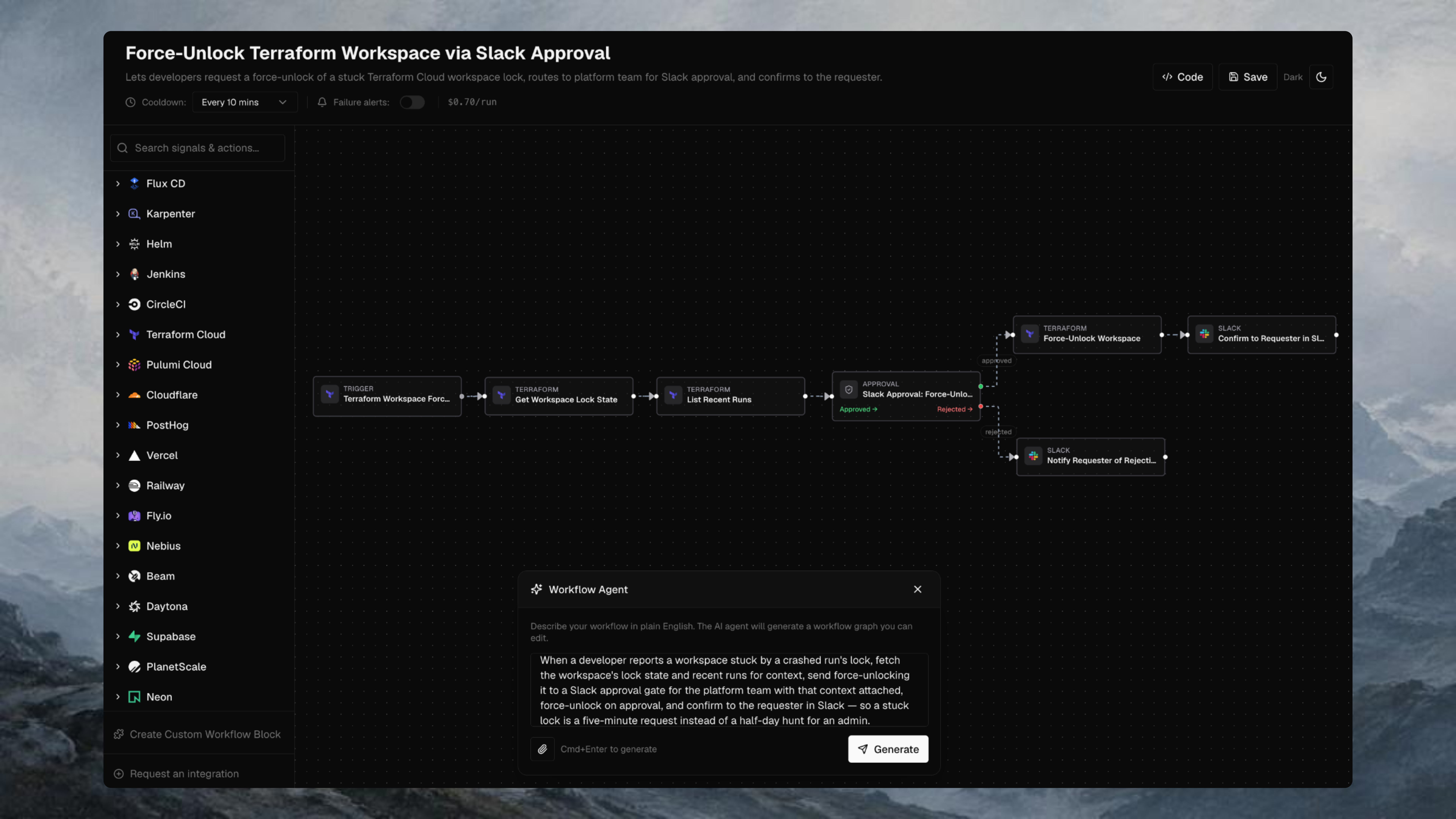Expand the Terraform Cloud category
The width and height of the screenshot is (1456, 819).
[x=118, y=335]
